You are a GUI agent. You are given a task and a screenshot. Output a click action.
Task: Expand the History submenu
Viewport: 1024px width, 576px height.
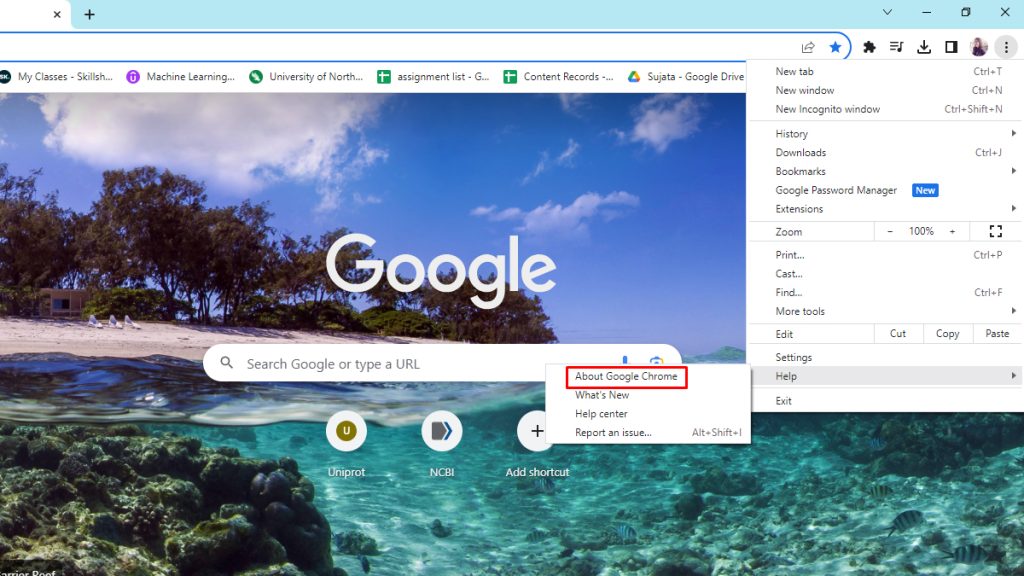[790, 133]
